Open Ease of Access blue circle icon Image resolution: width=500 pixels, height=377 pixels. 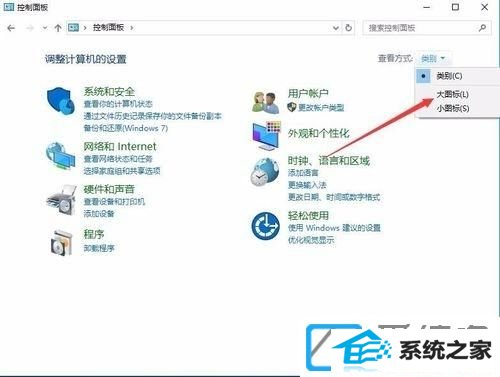(x=265, y=225)
